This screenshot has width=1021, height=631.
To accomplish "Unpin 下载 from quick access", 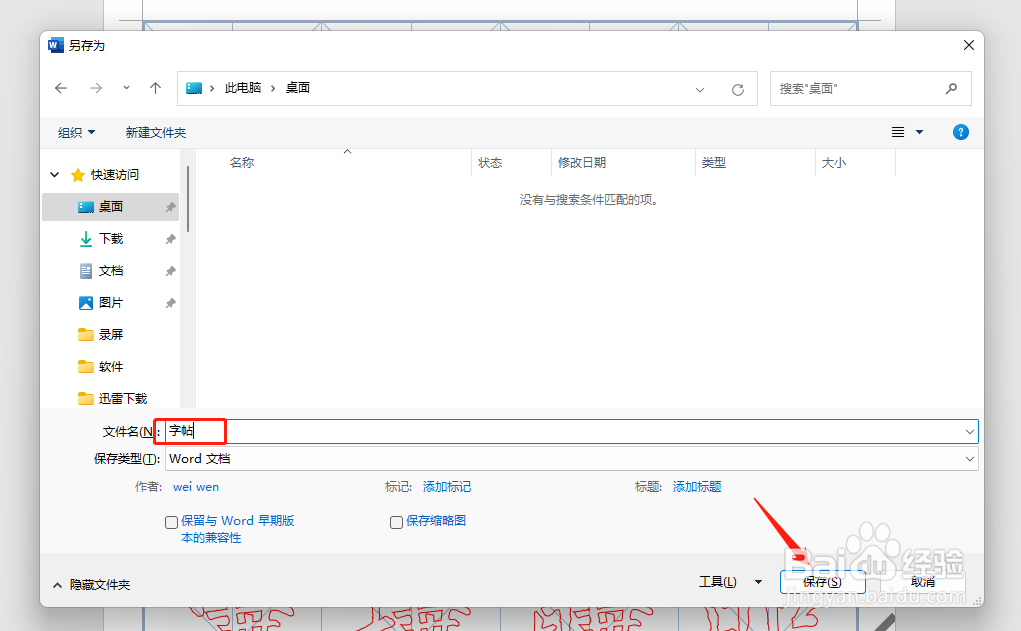I will click(x=170, y=238).
